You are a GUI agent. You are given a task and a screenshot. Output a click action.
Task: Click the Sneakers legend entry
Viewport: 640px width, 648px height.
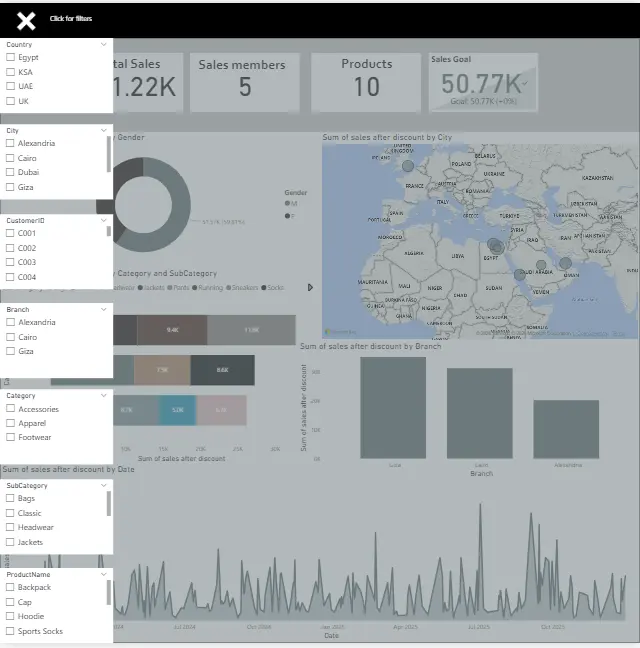click(242, 287)
